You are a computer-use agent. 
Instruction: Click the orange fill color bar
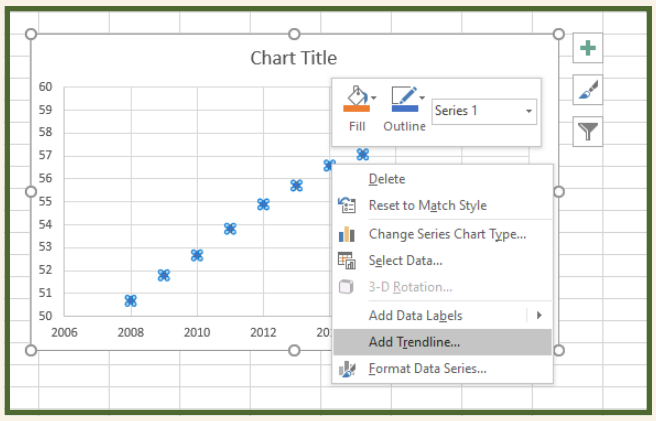tap(356, 108)
